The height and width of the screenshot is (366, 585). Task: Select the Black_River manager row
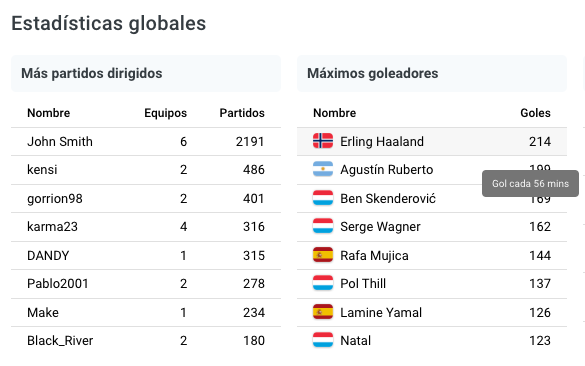tap(146, 341)
